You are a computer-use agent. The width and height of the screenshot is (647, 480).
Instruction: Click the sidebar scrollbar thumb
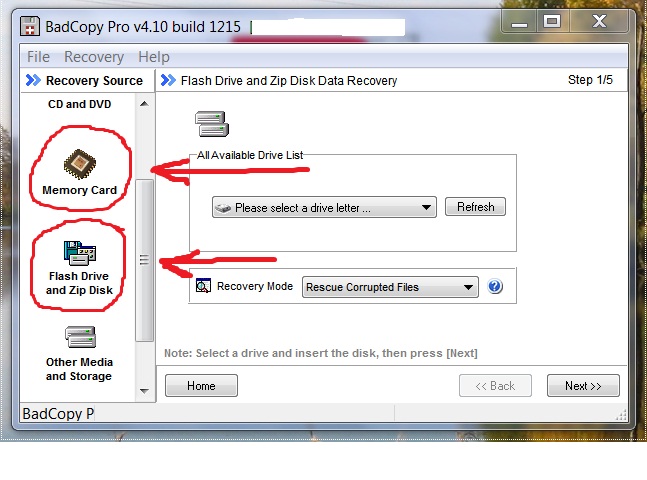[144, 260]
